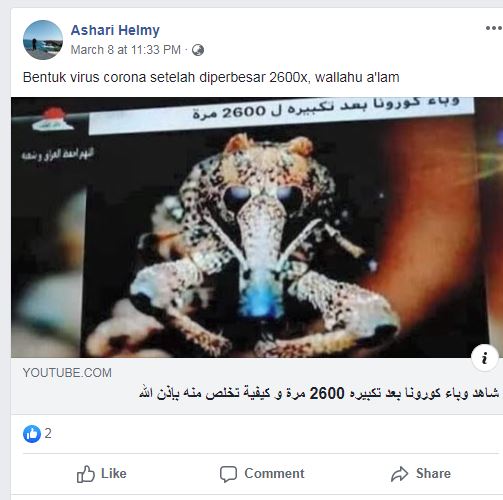Image resolution: width=503 pixels, height=500 pixels.
Task: Click the globe public privacy icon
Action: [x=198, y=50]
